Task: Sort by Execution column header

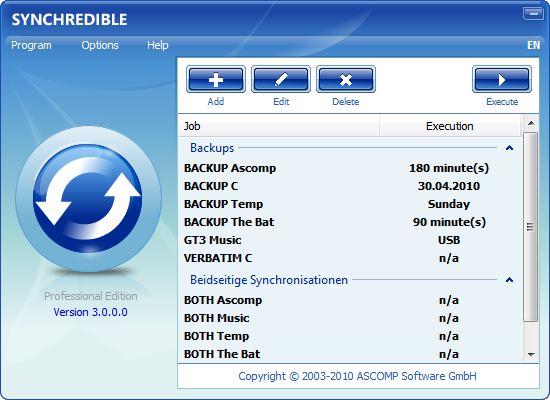Action: 450,126
